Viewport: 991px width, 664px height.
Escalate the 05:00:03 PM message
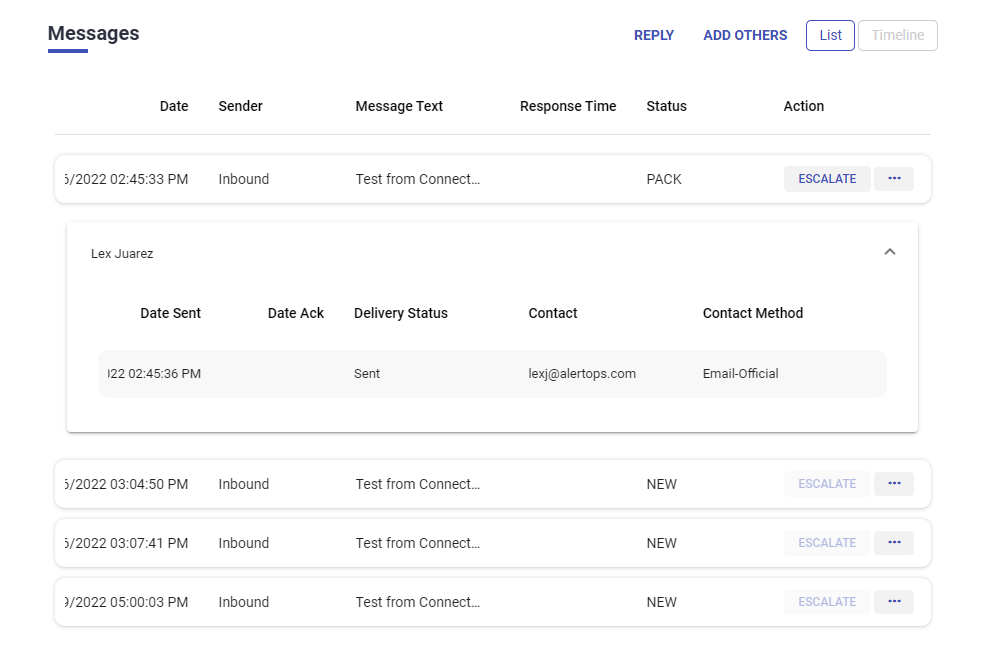point(827,602)
